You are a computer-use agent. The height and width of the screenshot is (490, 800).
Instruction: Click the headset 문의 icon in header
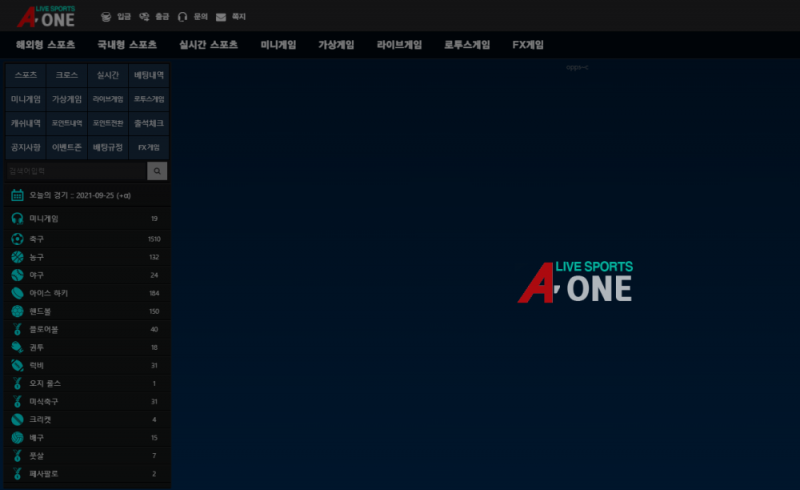pyautogui.click(x=183, y=17)
